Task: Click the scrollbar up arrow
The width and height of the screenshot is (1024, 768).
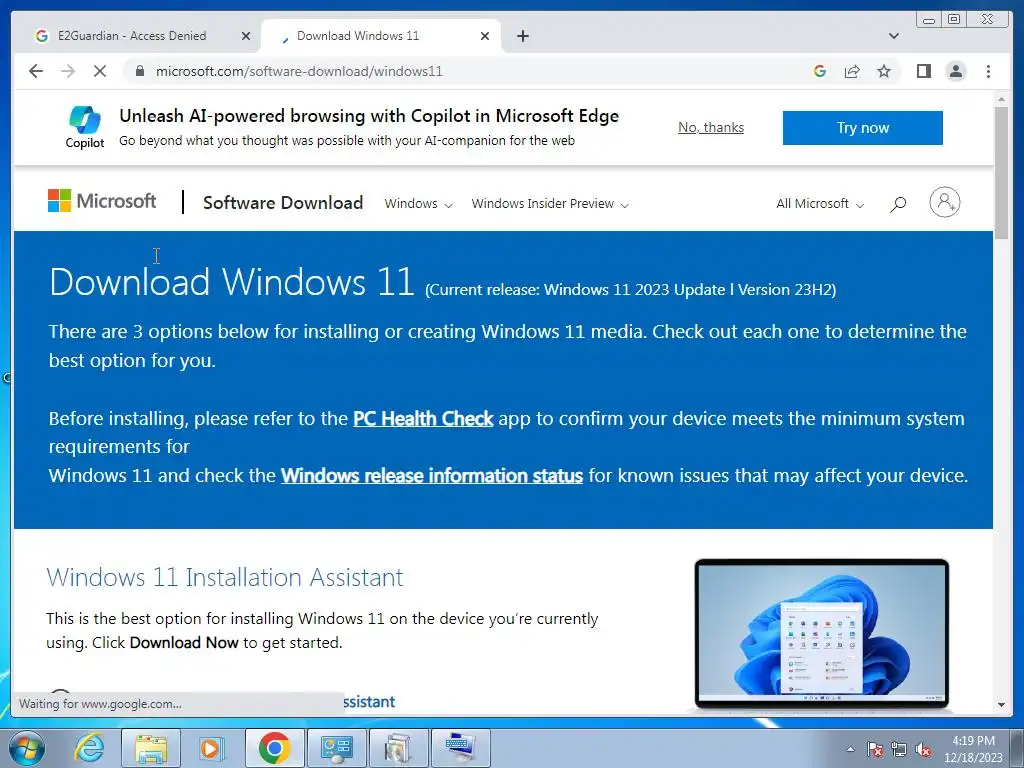Action: click(x=1001, y=99)
